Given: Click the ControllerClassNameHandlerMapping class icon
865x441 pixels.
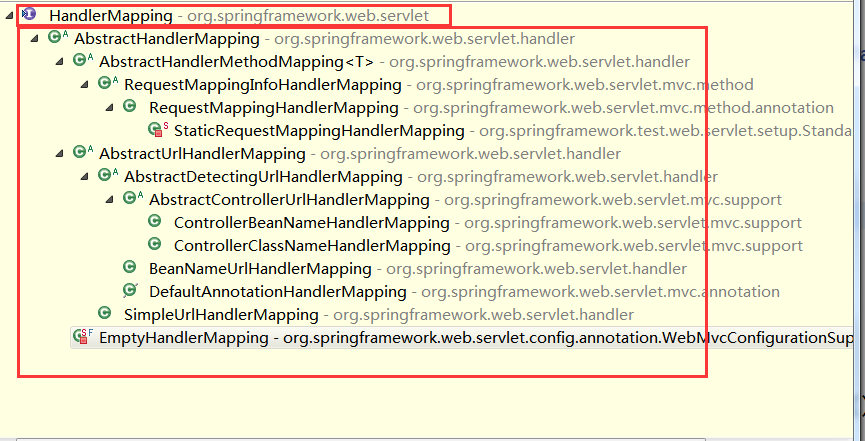Looking at the screenshot, I should 154,243.
